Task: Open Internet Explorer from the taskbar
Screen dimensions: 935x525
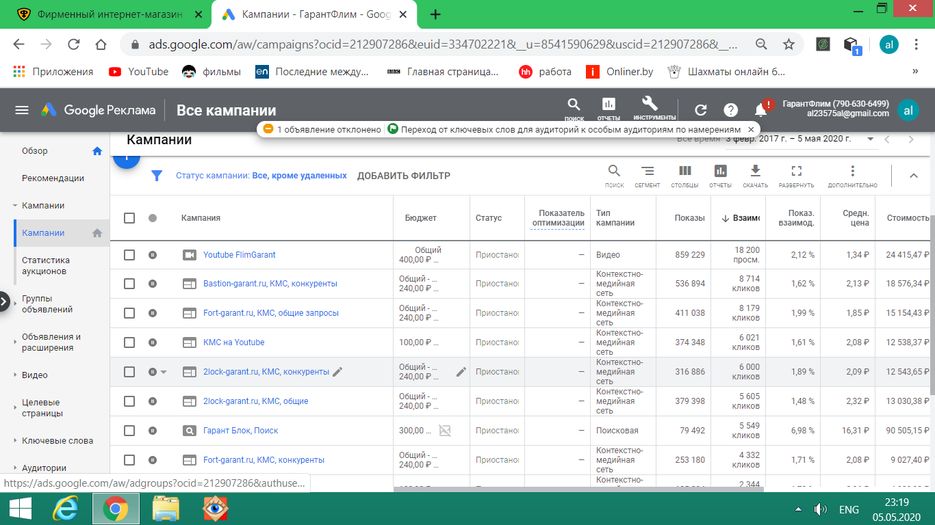Action: coord(66,509)
